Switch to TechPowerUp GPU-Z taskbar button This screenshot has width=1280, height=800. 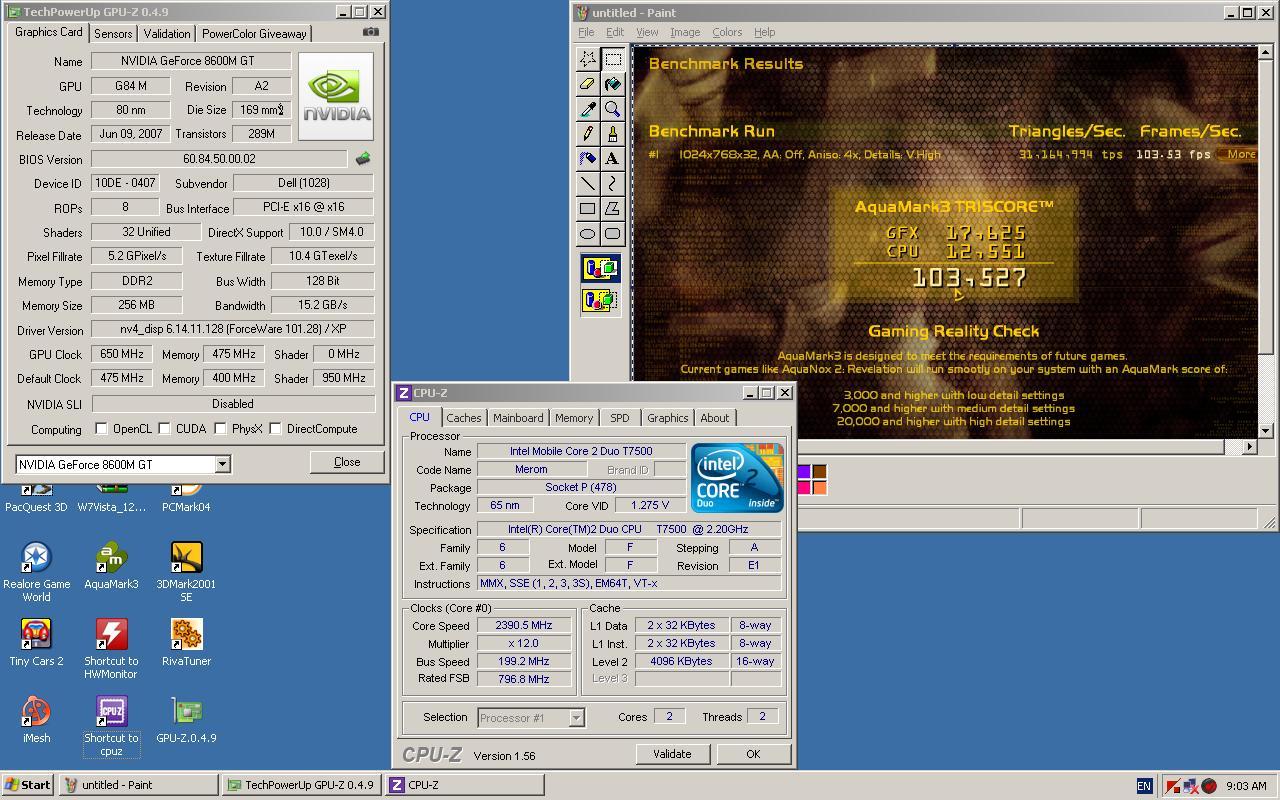pyautogui.click(x=301, y=785)
